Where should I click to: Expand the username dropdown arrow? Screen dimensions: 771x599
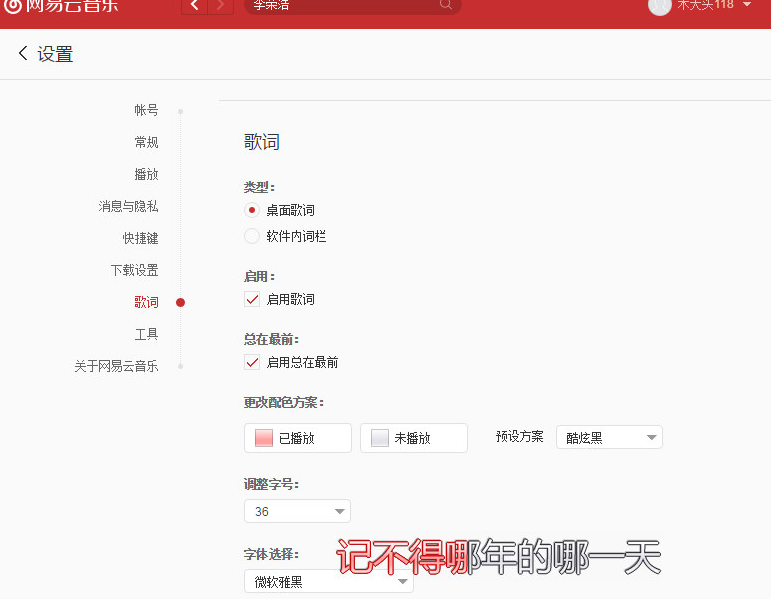[747, 4]
